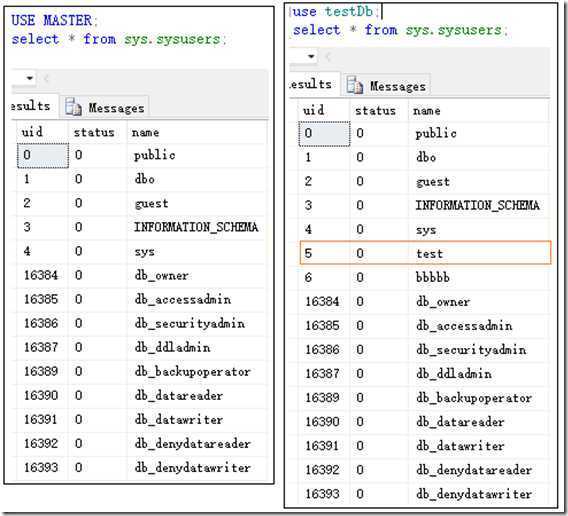Select 'dbo' cell in left MASTER grid
This screenshot has height=516, width=568.
(x=197, y=179)
